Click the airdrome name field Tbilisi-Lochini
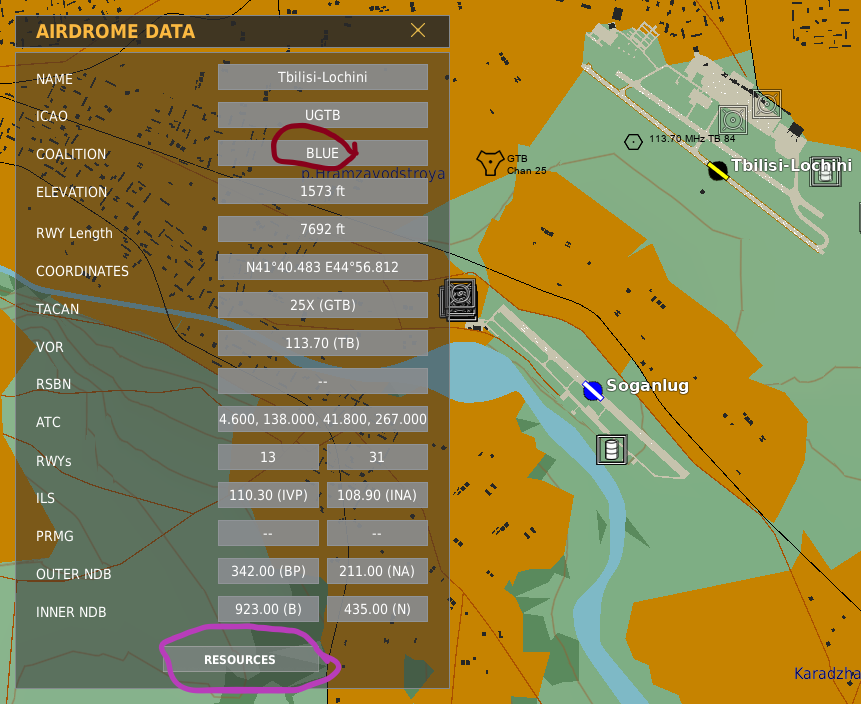The height and width of the screenshot is (704, 861). coord(323,77)
